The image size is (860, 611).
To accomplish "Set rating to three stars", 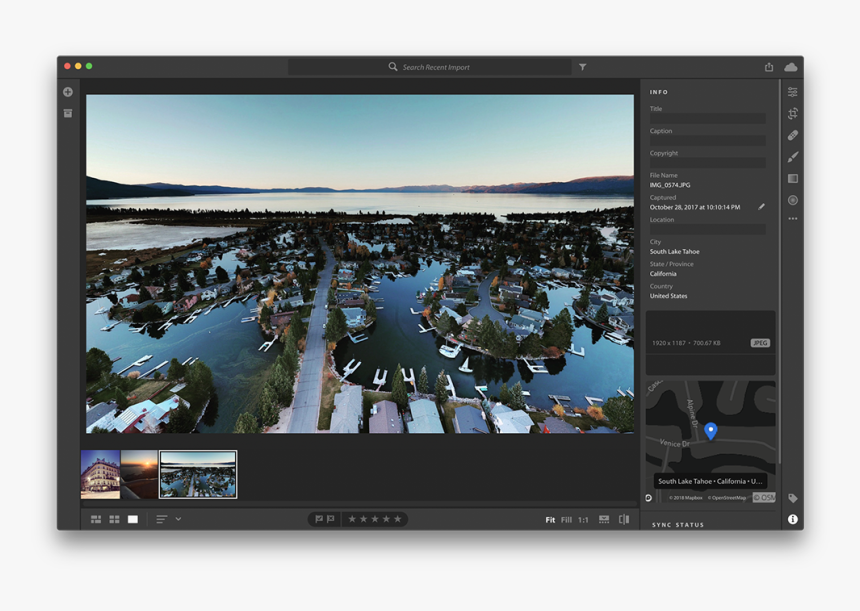I will point(375,519).
